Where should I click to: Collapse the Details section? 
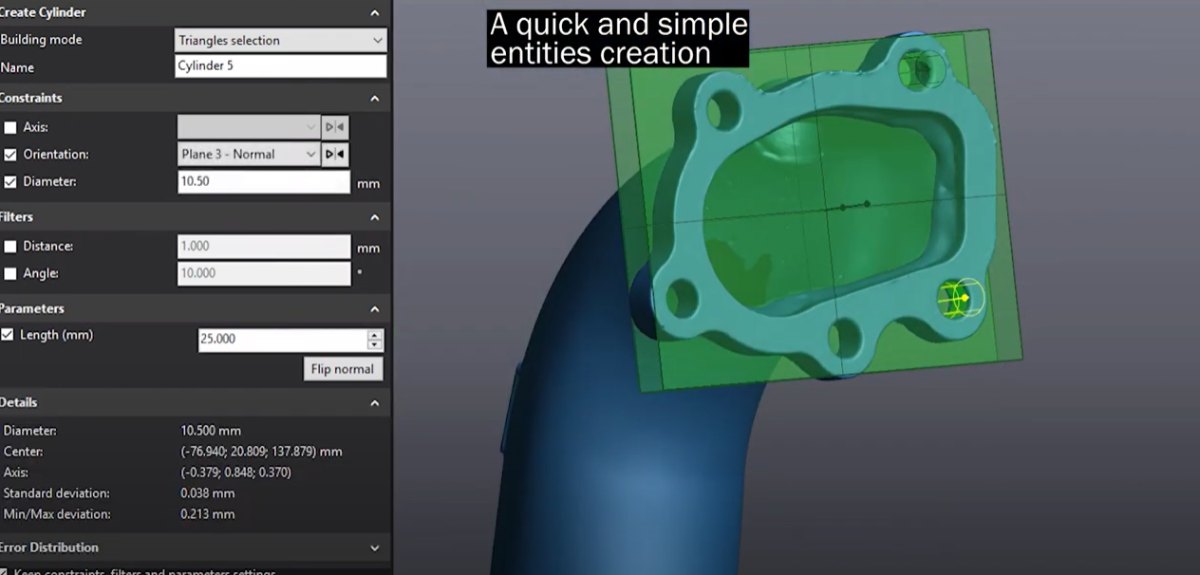(375, 403)
